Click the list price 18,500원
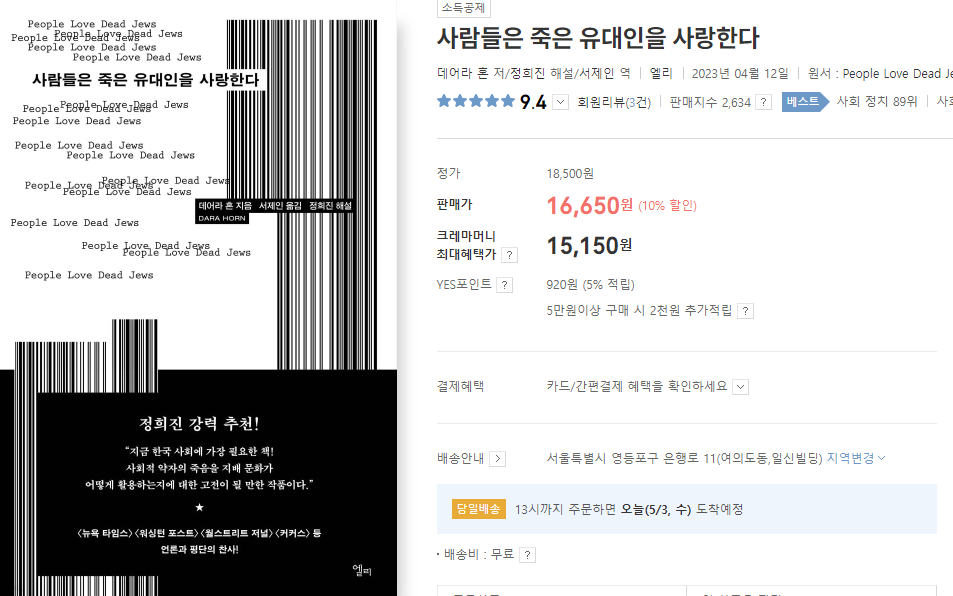The width and height of the screenshot is (953, 596). coord(570,174)
